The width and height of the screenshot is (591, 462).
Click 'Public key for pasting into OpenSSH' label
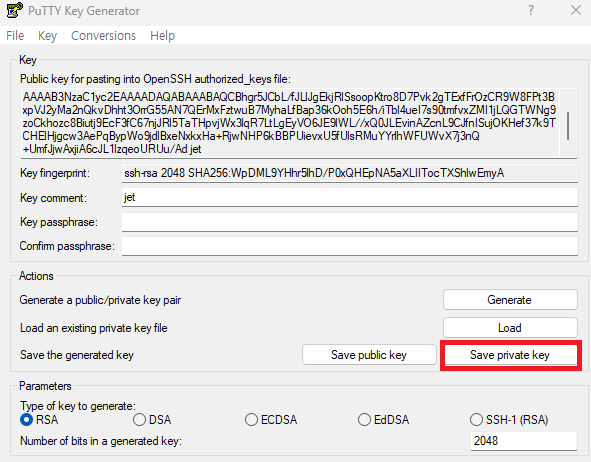coord(155,79)
